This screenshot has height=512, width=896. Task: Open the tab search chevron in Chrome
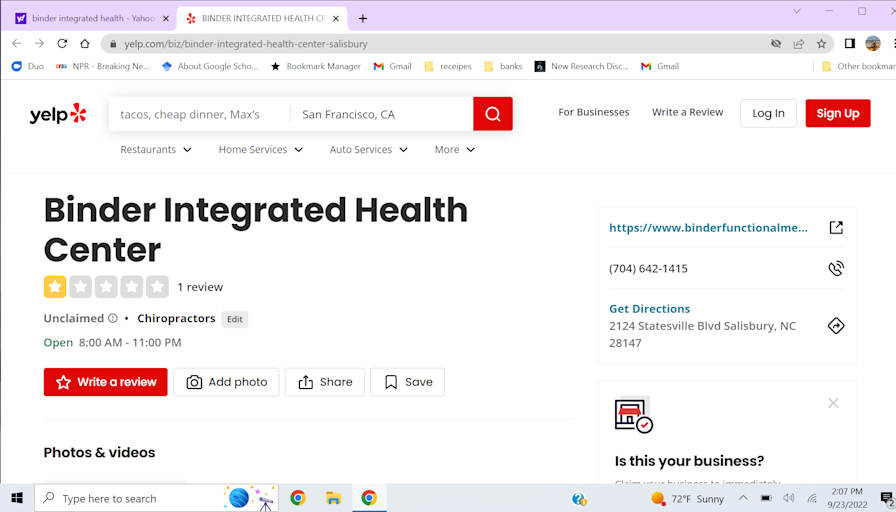(797, 11)
